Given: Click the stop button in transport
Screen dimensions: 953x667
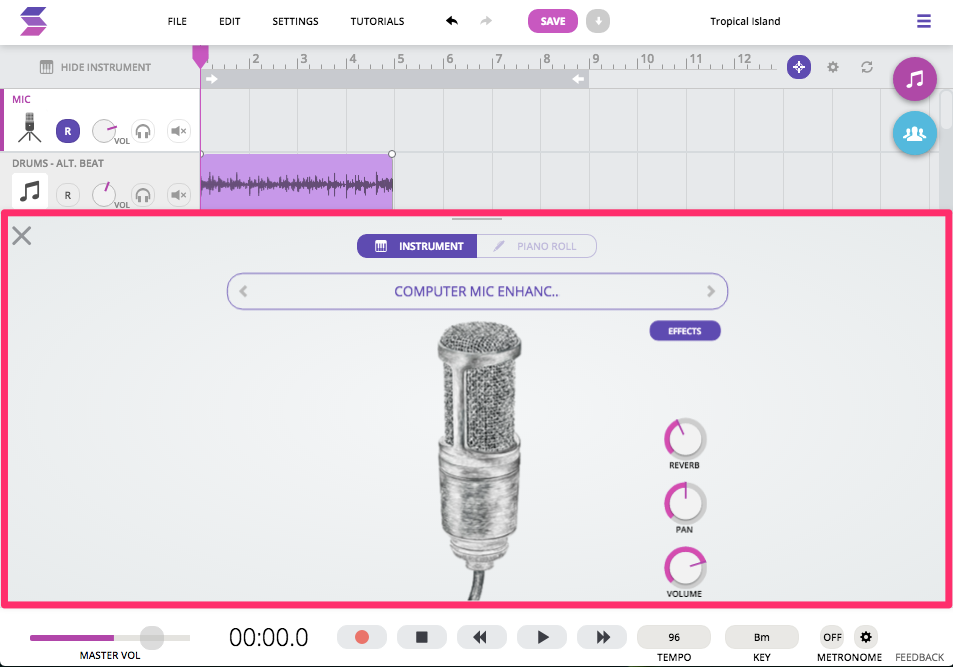Looking at the screenshot, I should coord(421,637).
